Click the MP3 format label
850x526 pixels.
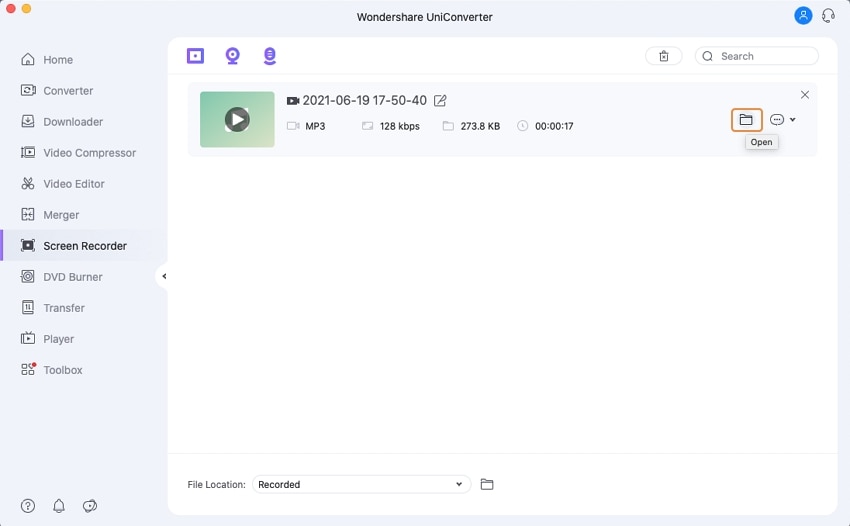315,126
